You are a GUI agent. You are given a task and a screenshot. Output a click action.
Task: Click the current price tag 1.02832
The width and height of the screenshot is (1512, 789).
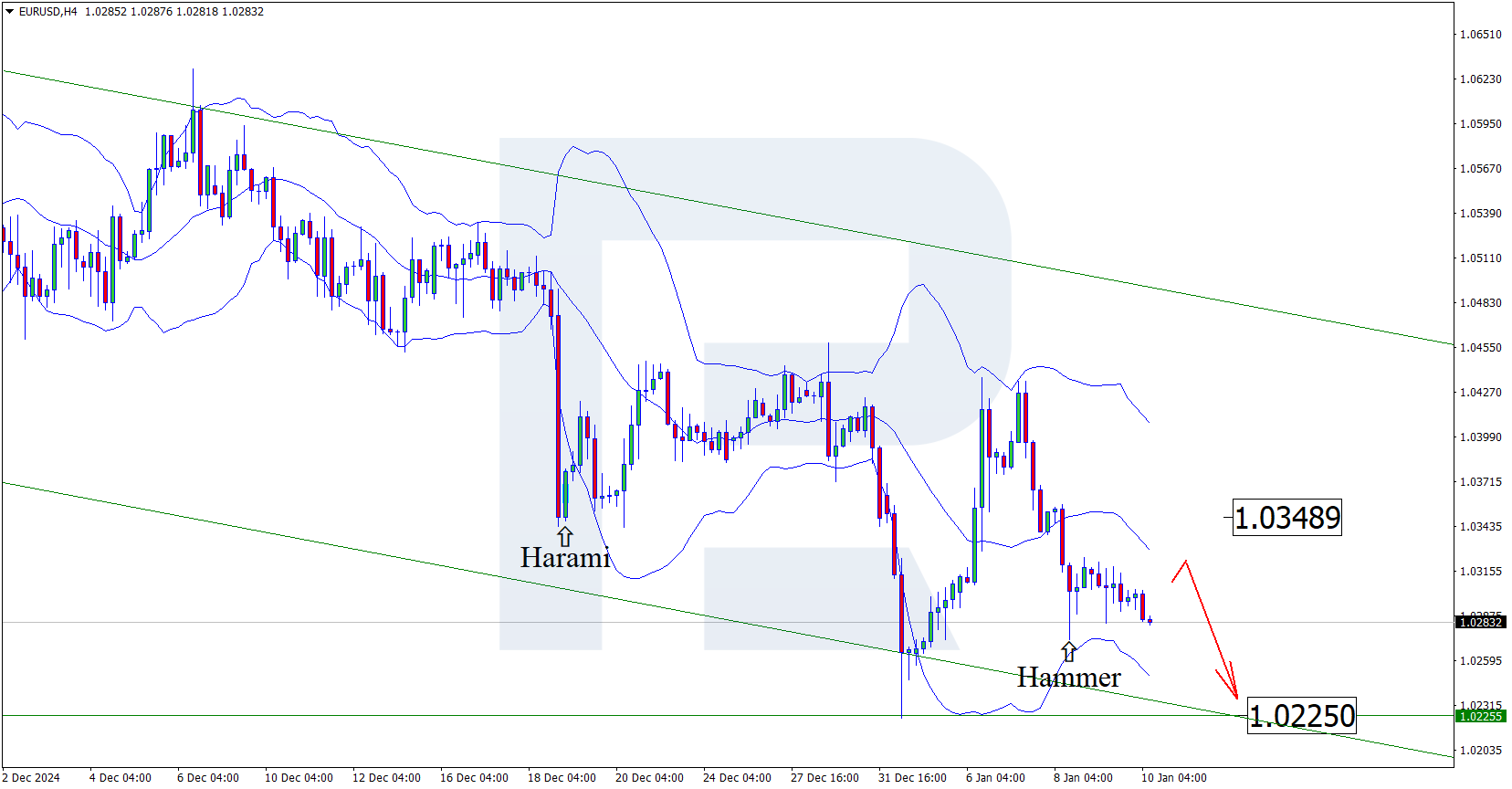(1480, 622)
